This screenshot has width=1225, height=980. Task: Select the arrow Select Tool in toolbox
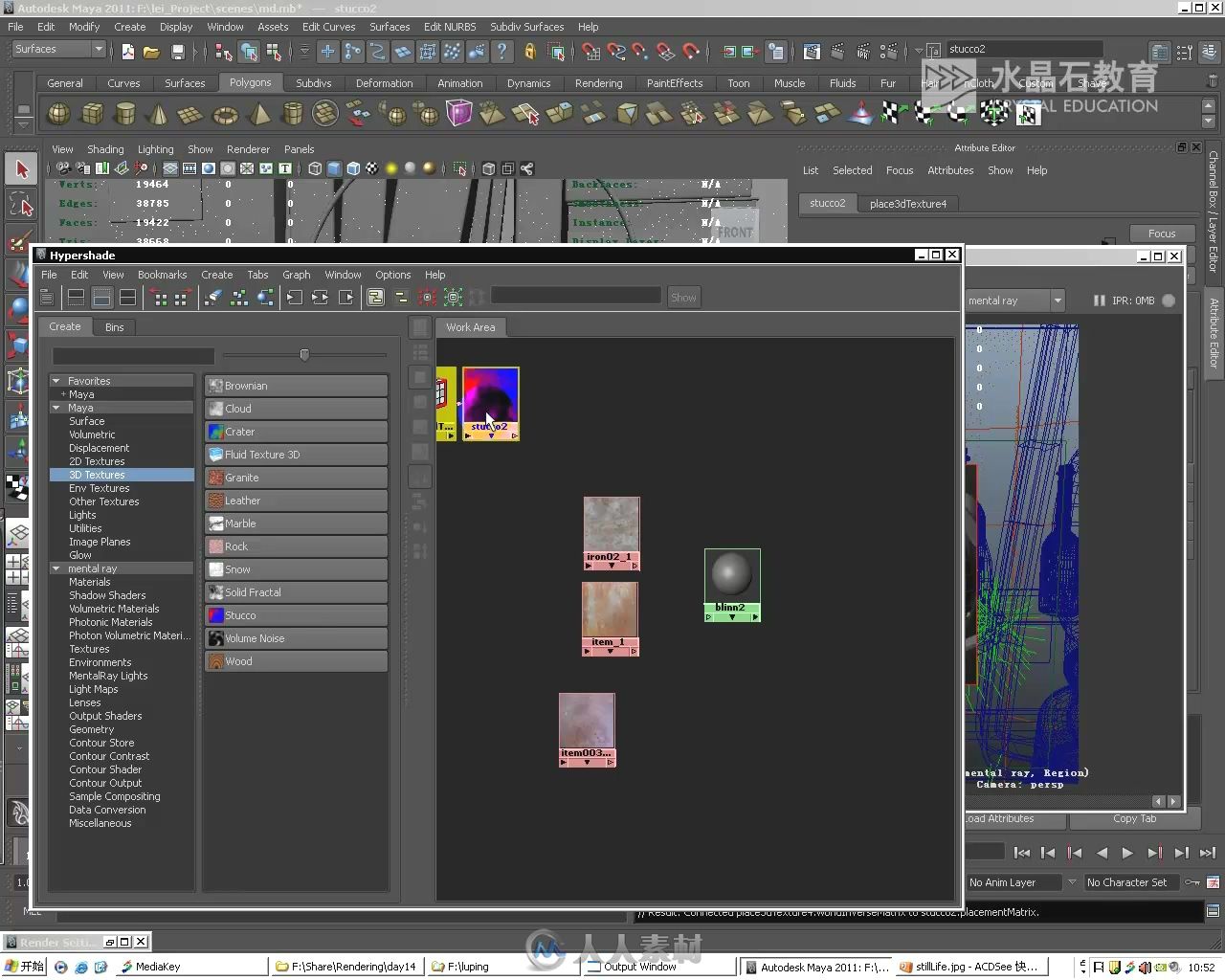(21, 169)
